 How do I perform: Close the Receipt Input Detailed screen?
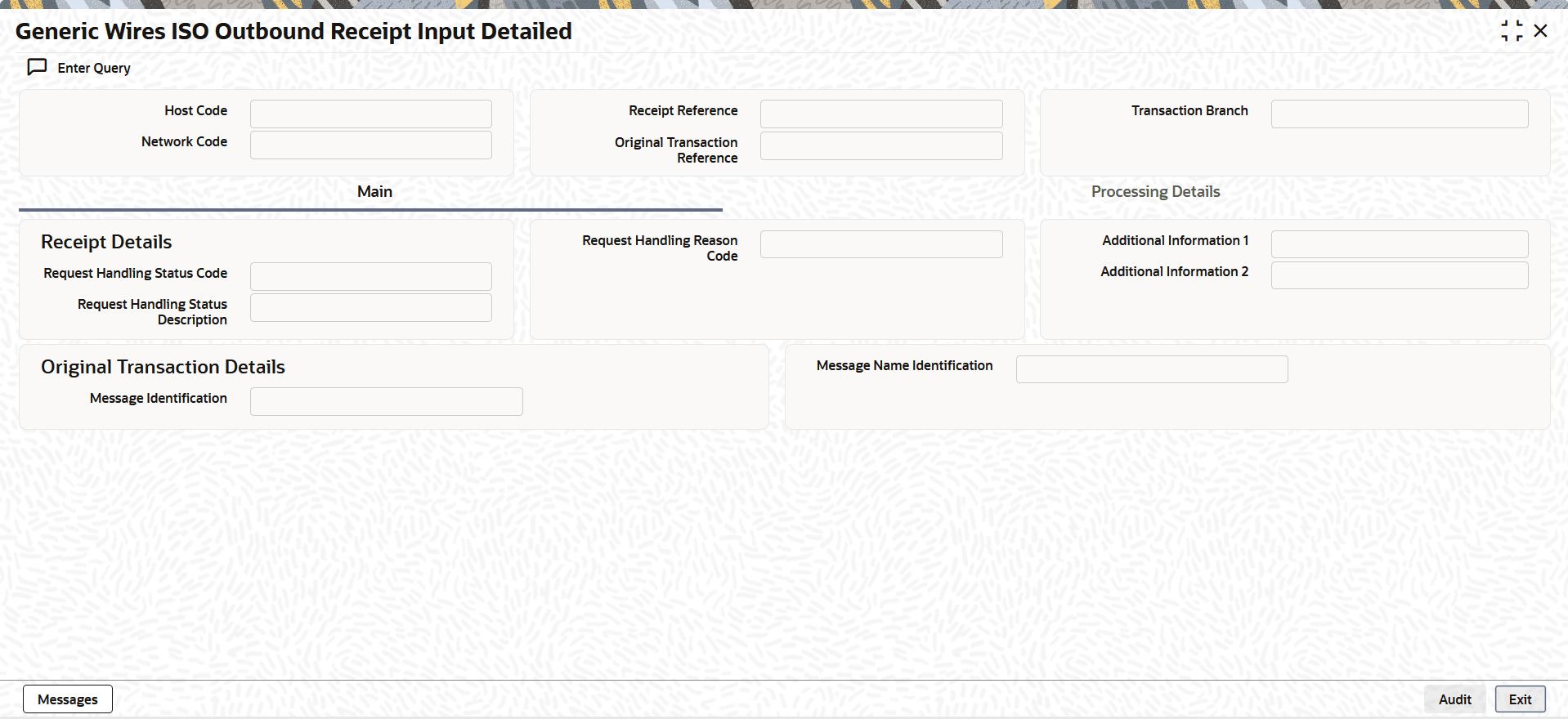click(1540, 31)
